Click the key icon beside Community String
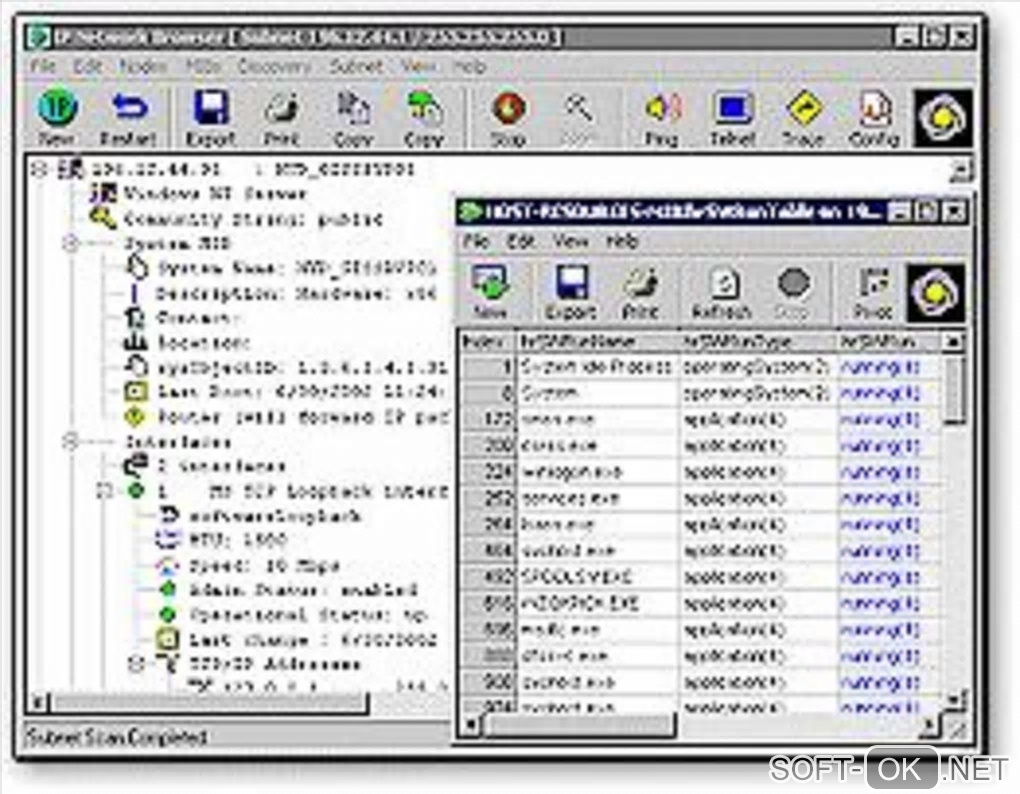 (103, 219)
